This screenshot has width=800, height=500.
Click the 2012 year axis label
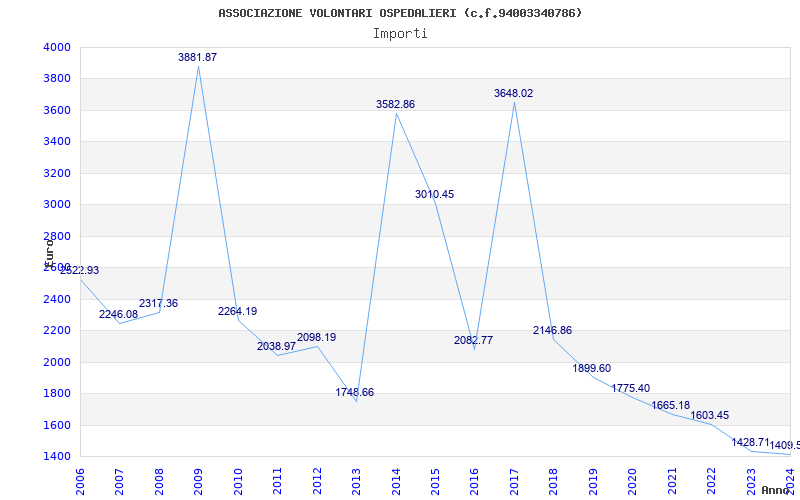coord(317,482)
